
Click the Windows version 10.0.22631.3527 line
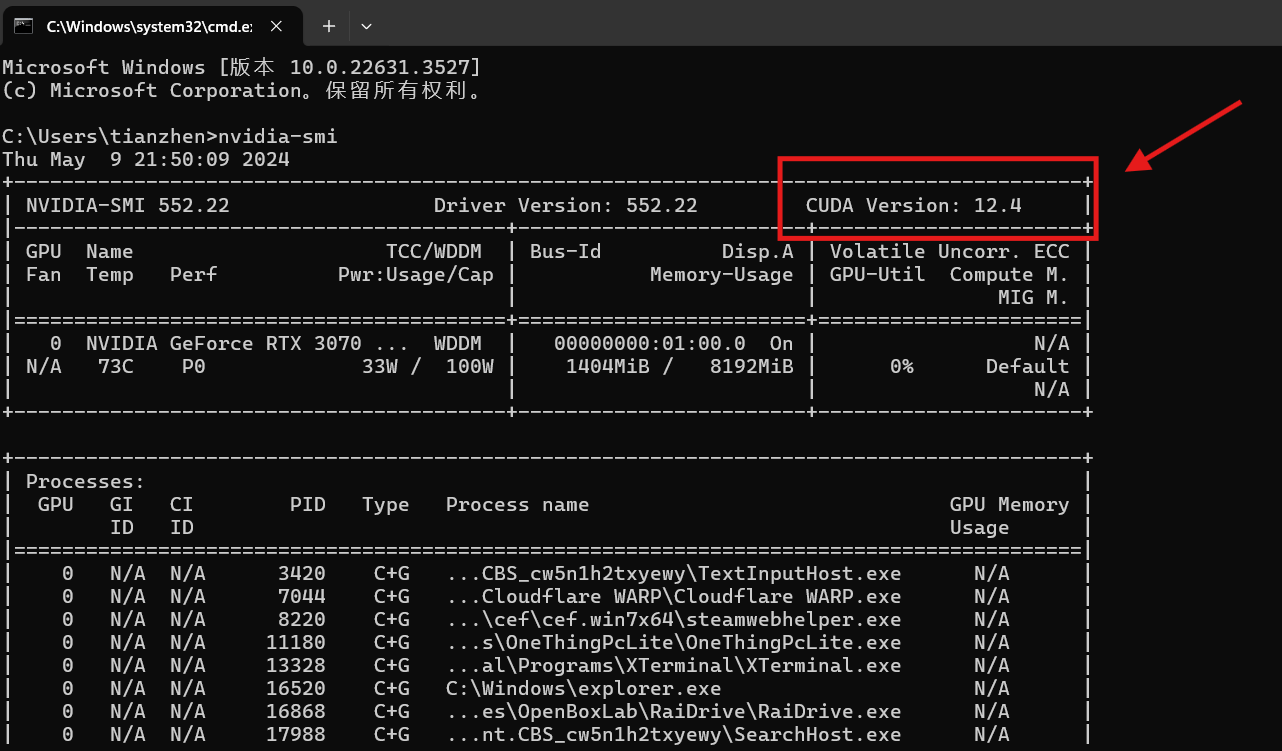(242, 68)
